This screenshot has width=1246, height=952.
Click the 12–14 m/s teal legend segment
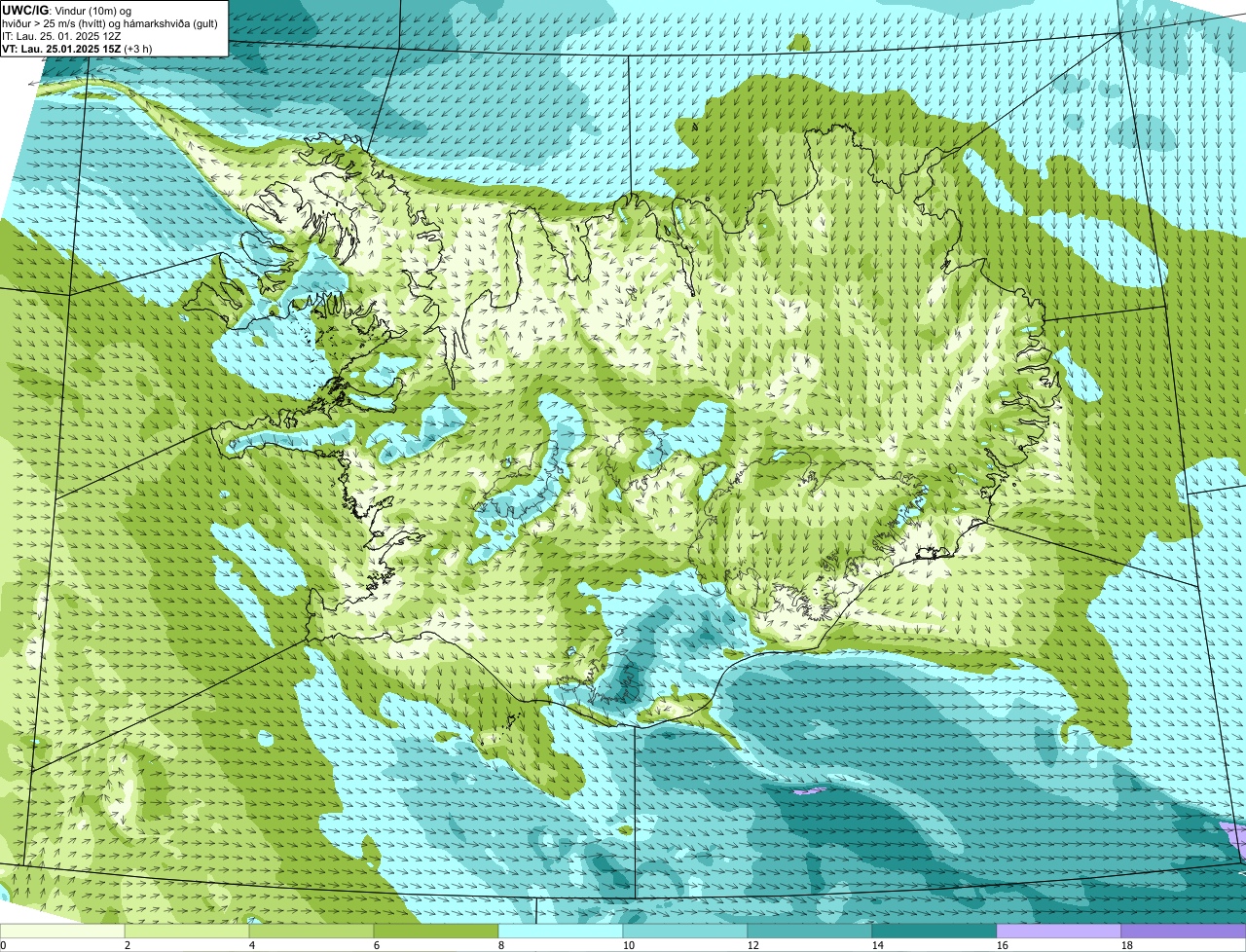810,931
